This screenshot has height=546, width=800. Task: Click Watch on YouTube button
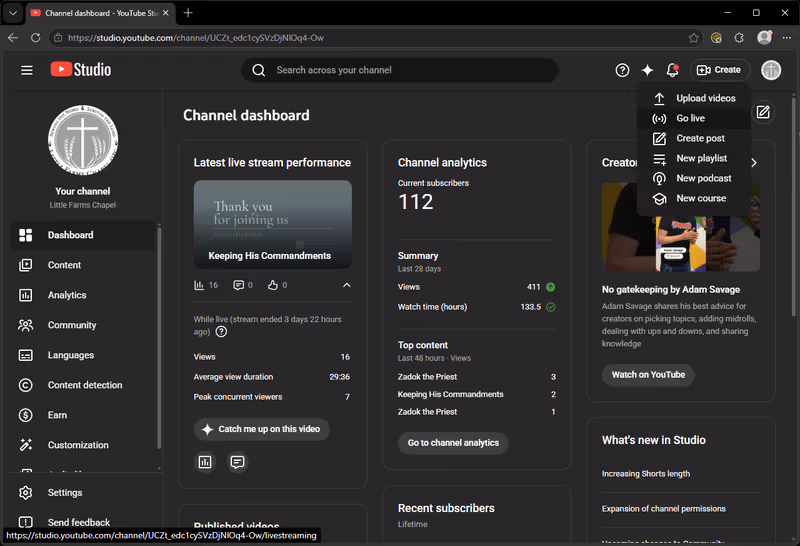648,375
